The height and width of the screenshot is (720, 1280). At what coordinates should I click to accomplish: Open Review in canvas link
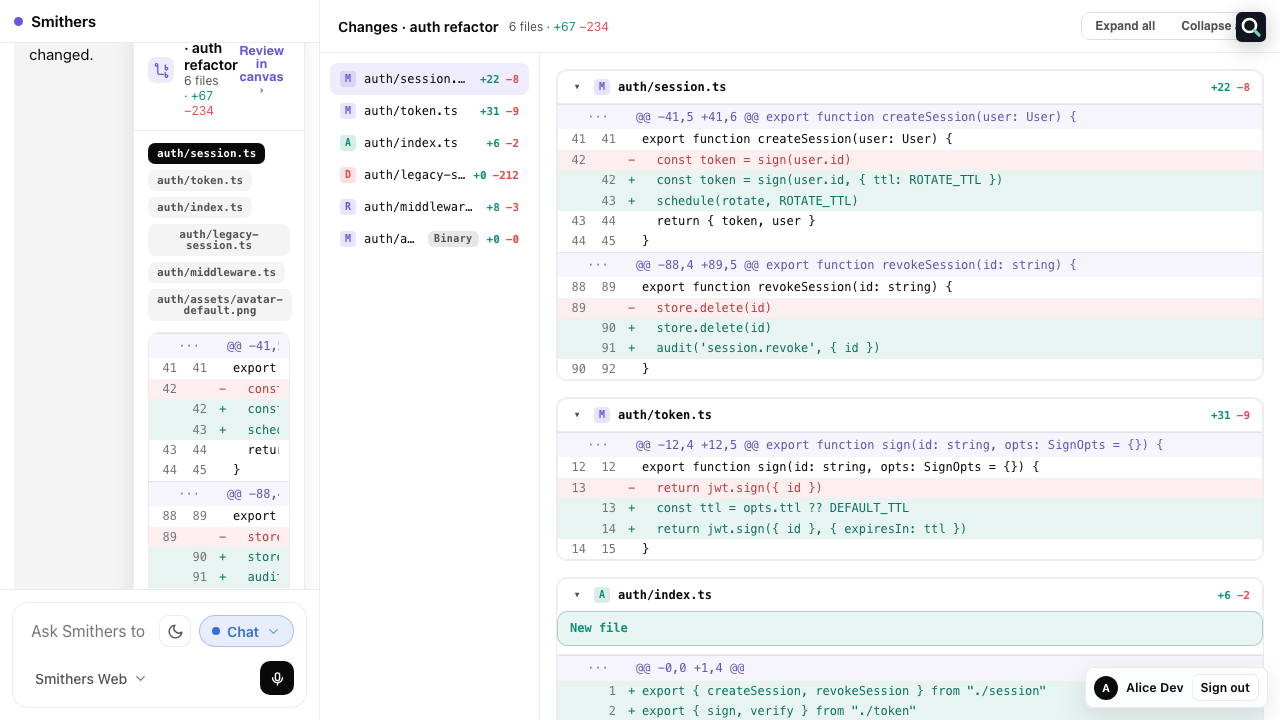[x=261, y=70]
